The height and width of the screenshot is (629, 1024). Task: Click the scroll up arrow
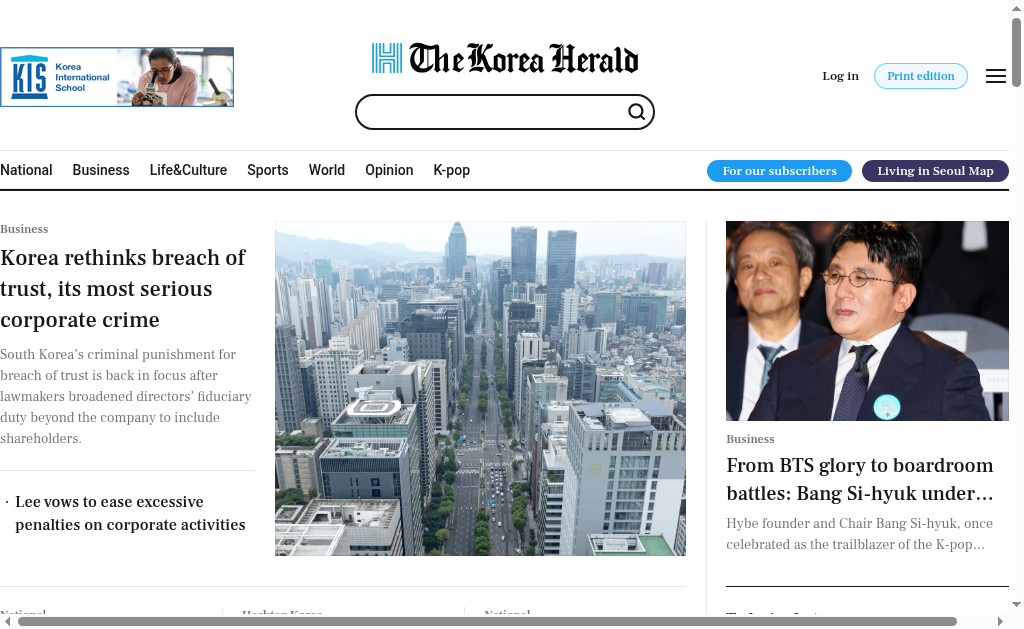pos(1016,8)
